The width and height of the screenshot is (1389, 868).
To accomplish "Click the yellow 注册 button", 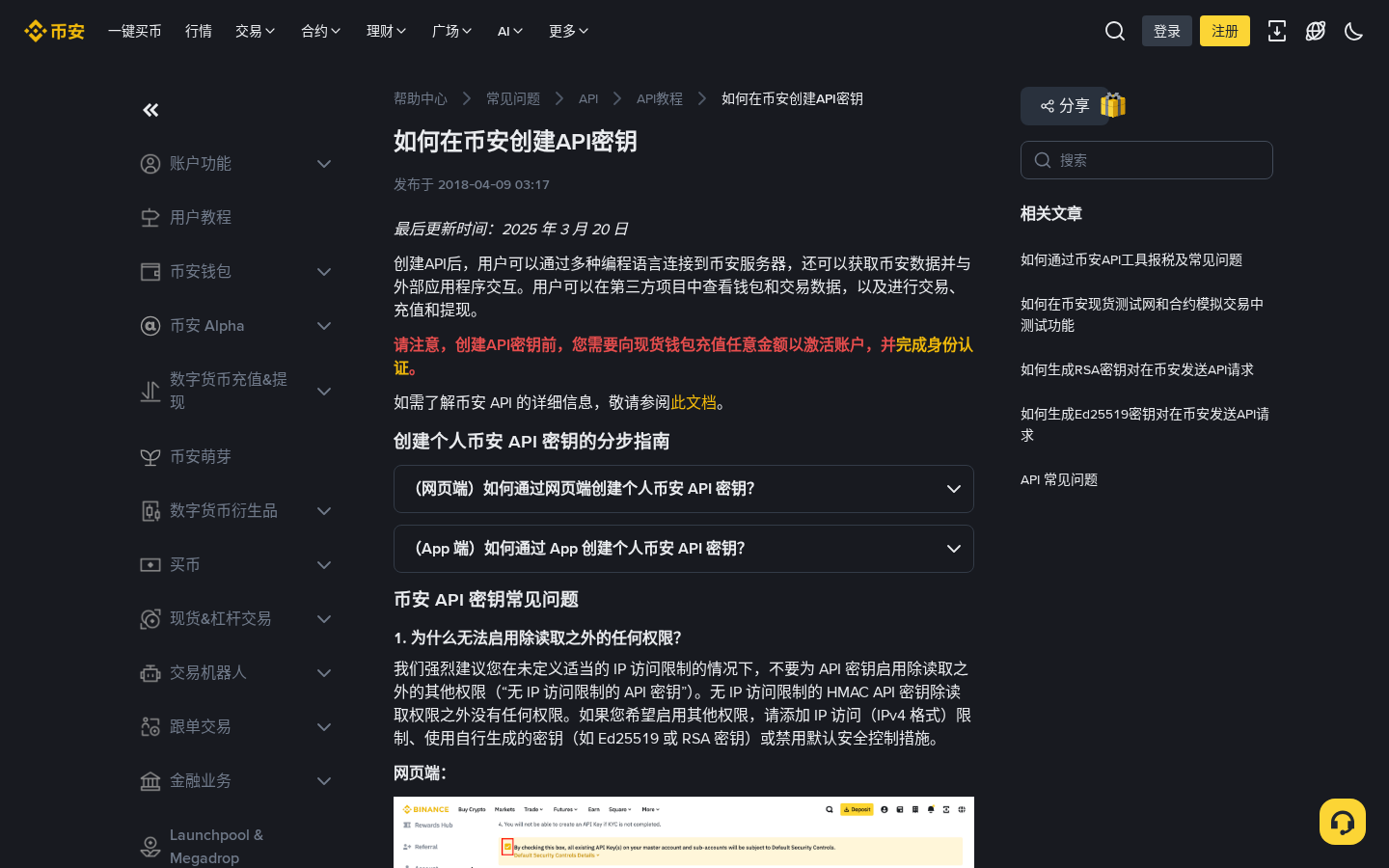I will (x=1225, y=31).
